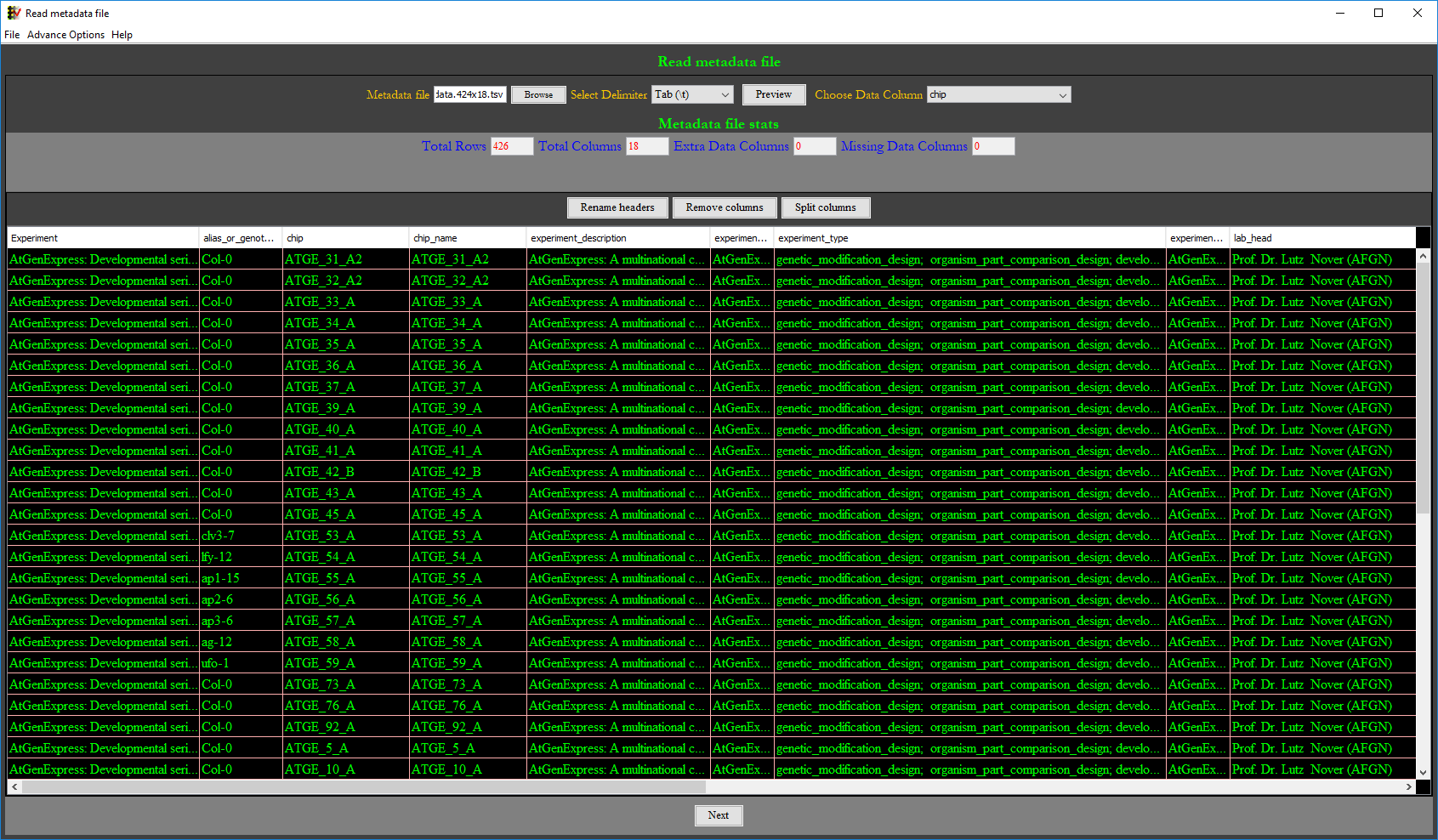Click the table's scroll down arrow
This screenshot has height=840, width=1438.
tap(1424, 772)
